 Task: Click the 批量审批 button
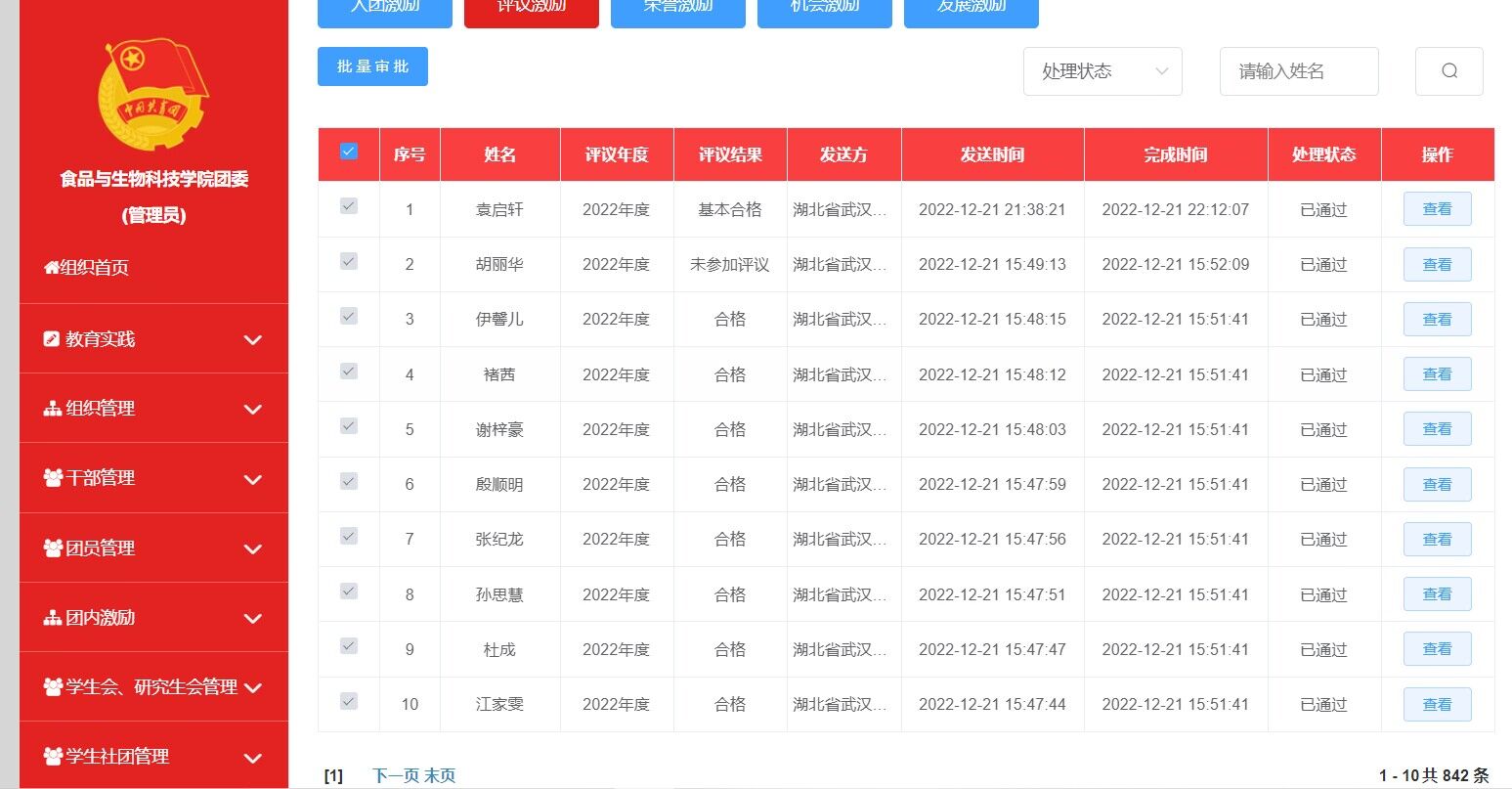(372, 66)
